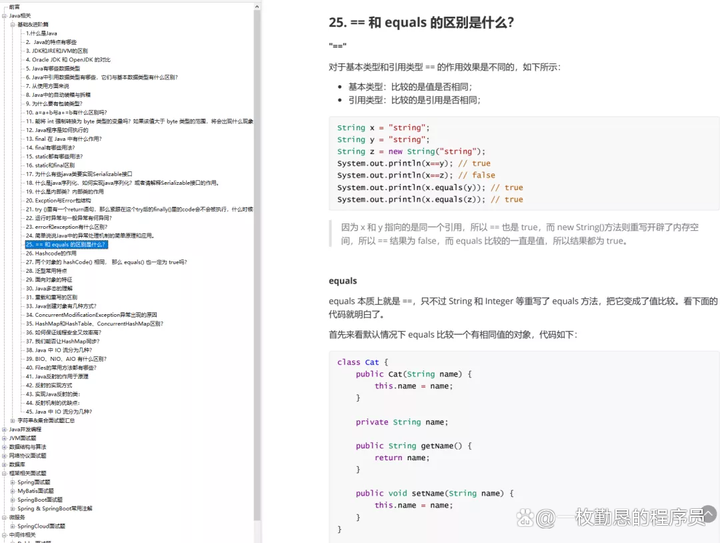Open topic 34 ConcurrentModificationException
720x543 pixels.
pos(91,315)
